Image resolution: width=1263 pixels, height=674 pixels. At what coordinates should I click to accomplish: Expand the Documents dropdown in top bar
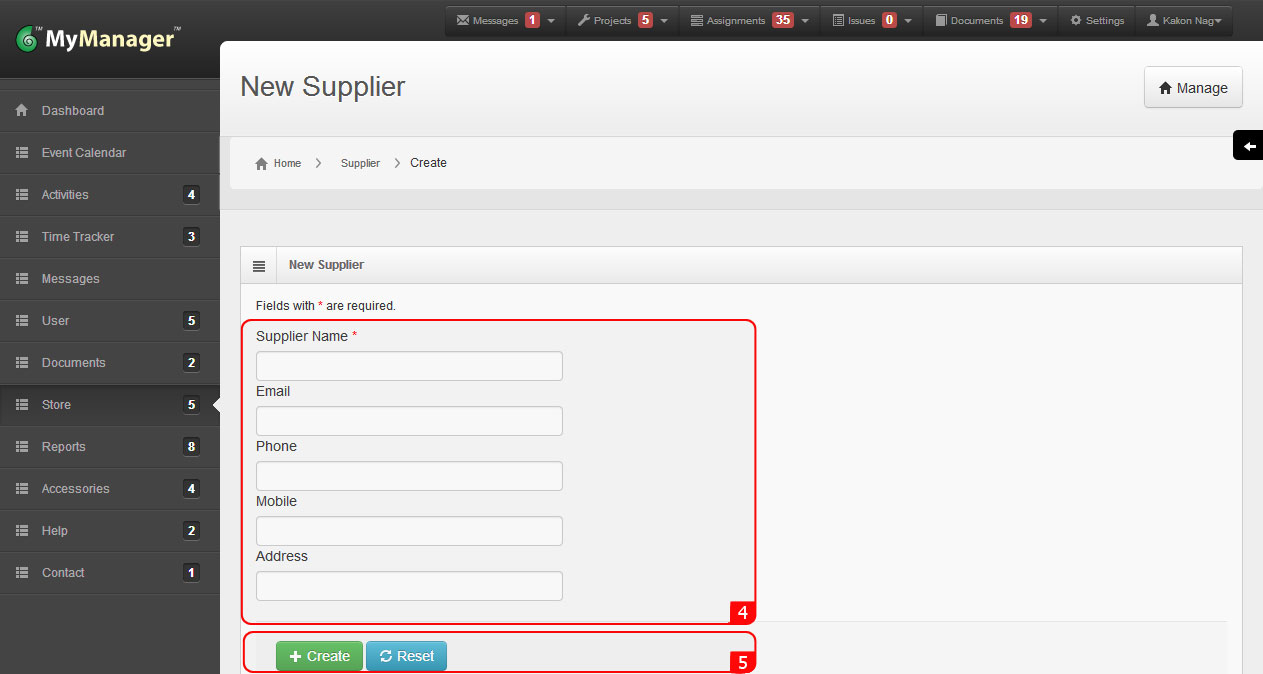click(x=1042, y=19)
